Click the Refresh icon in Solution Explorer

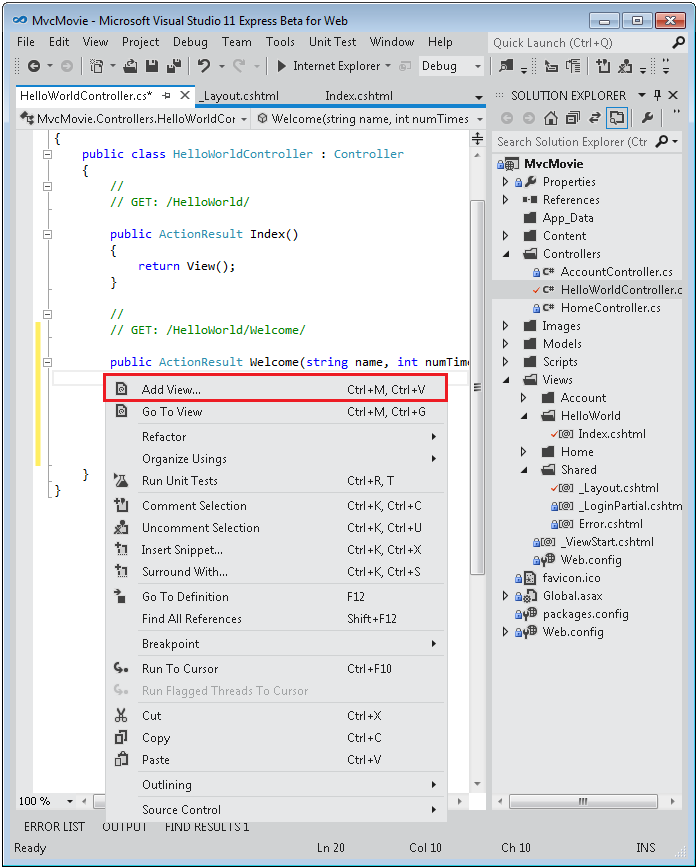(x=594, y=117)
